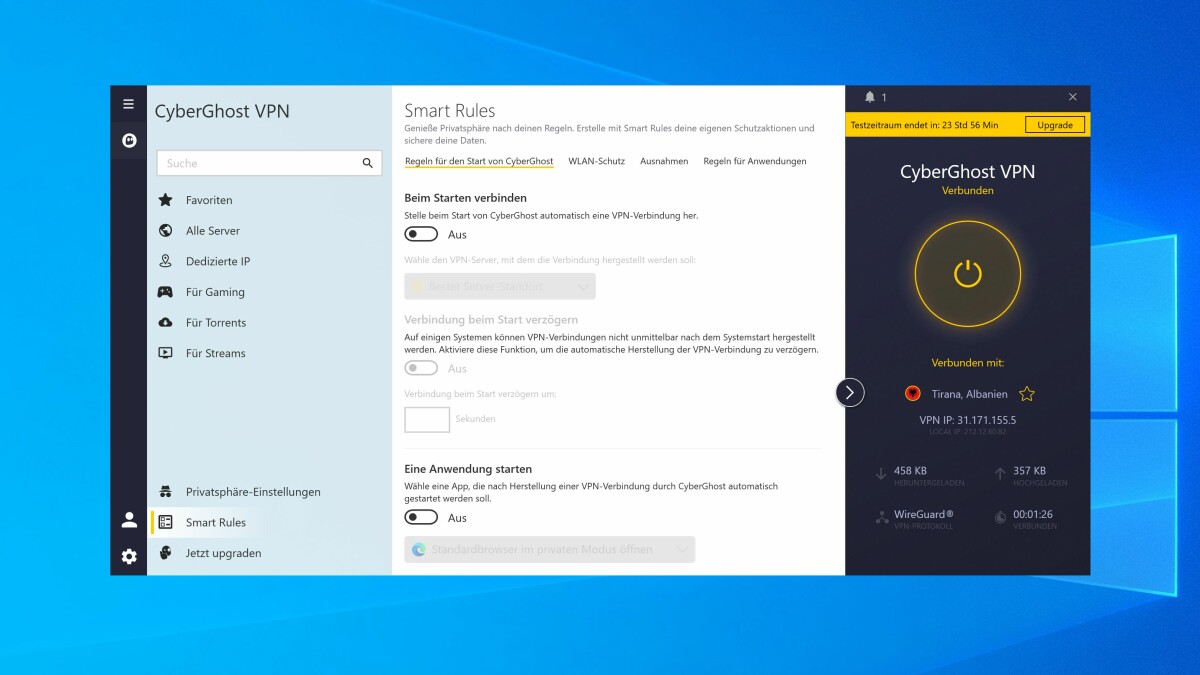
Task: Click the notification bell icon
Action: [869, 97]
